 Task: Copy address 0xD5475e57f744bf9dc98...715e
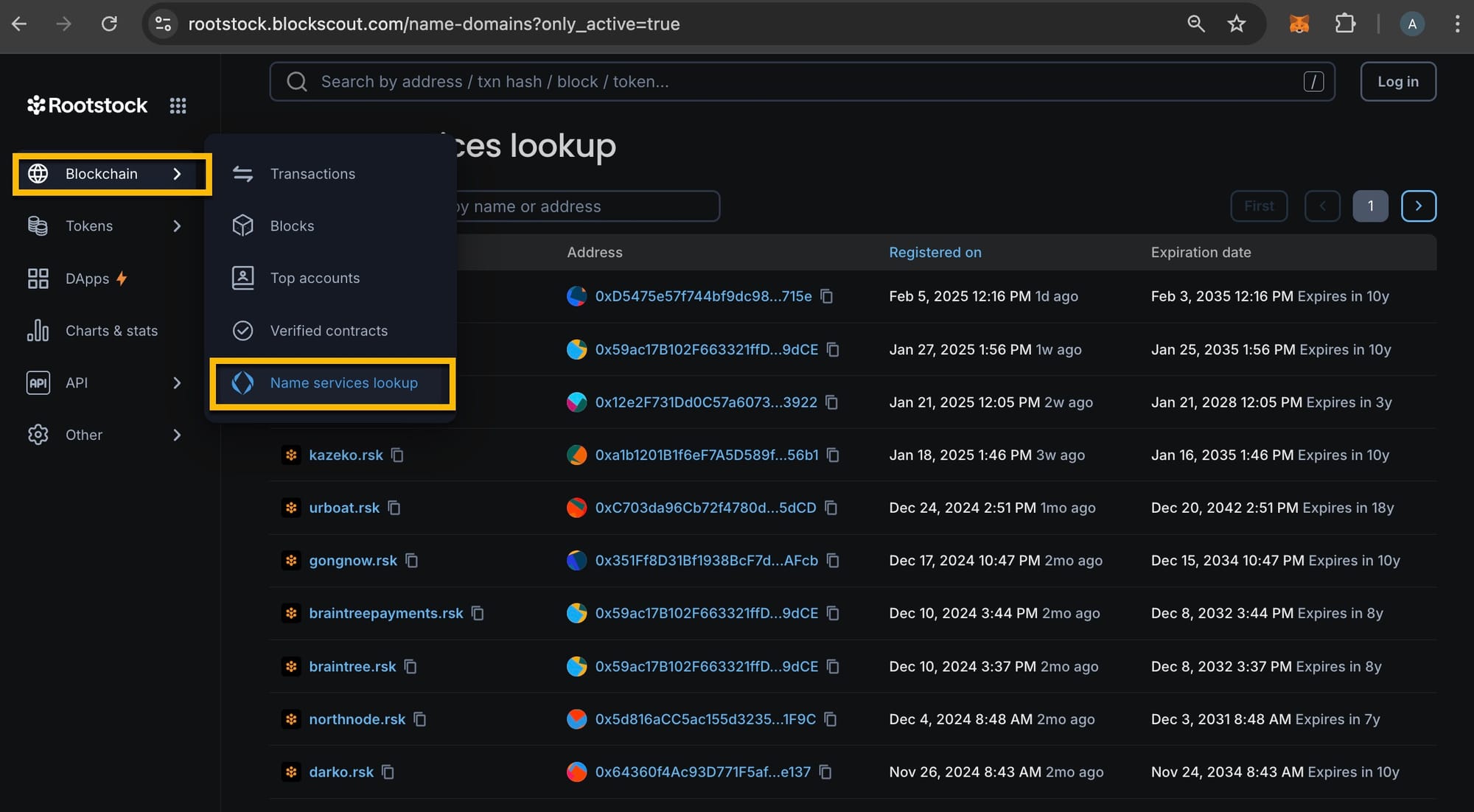pyautogui.click(x=827, y=296)
